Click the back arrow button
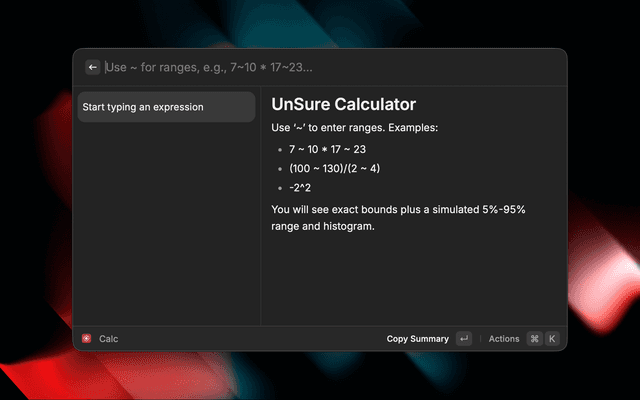This screenshot has width=640, height=400. pos(93,67)
